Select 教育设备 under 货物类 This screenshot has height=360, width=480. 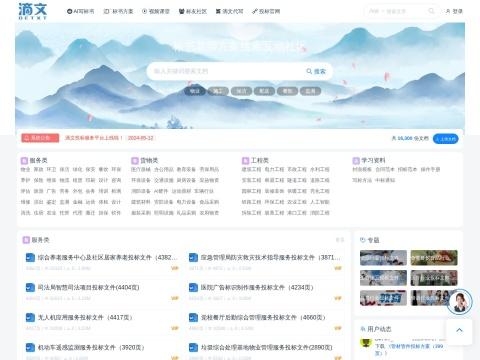186,170
